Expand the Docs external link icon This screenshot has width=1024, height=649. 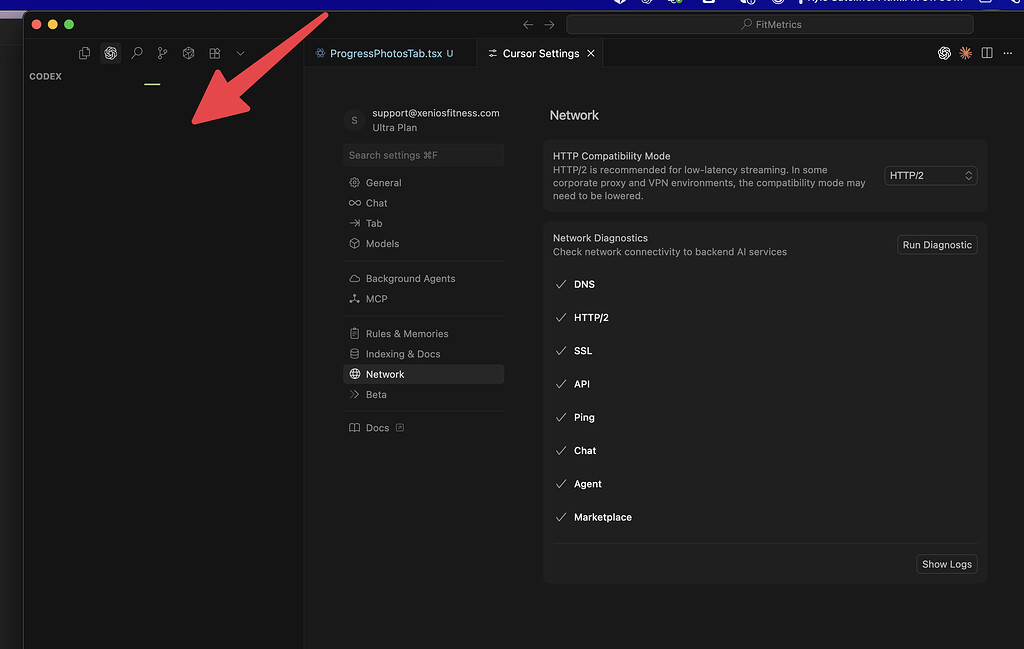coord(399,427)
